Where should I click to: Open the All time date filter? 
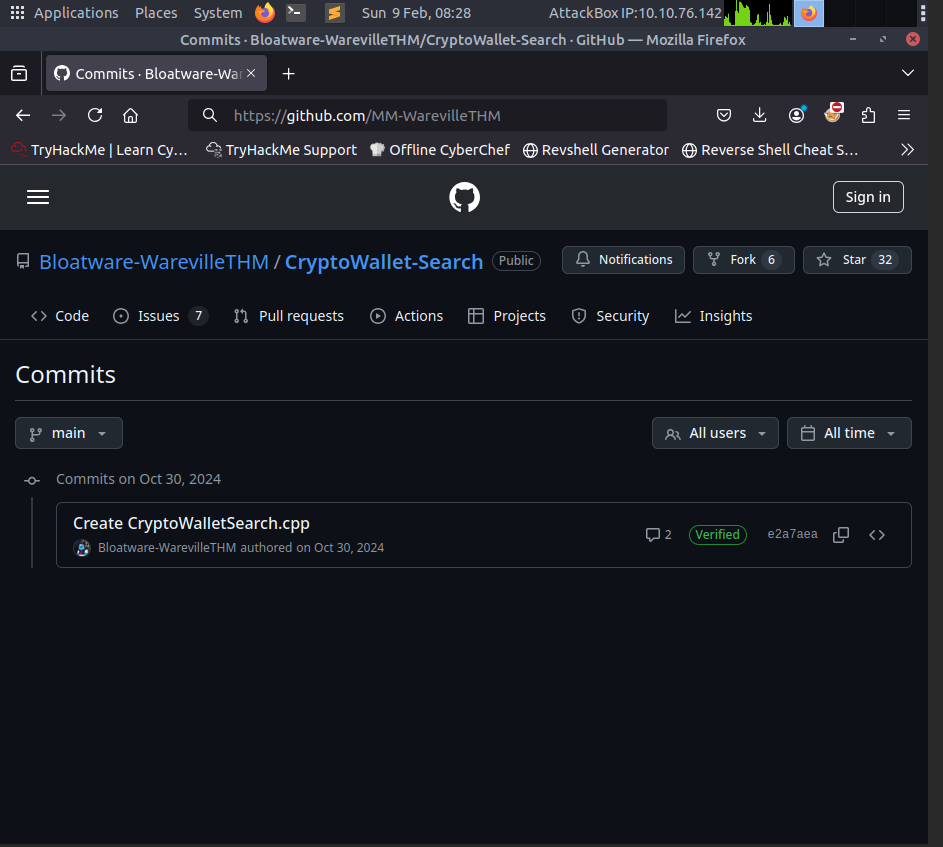(849, 433)
